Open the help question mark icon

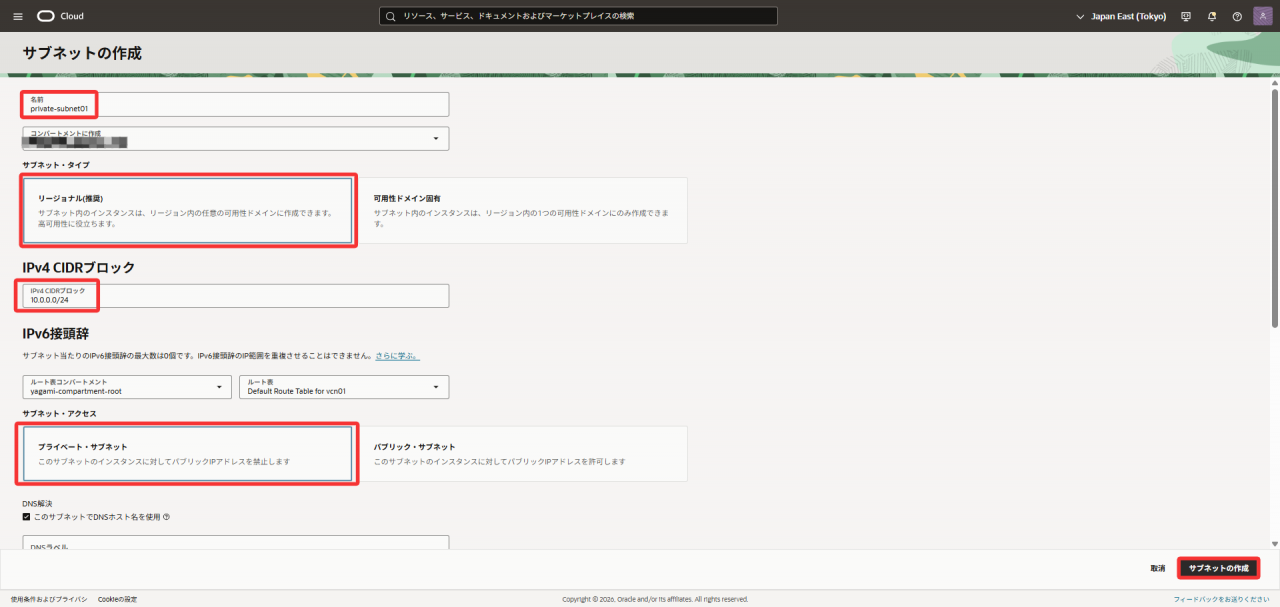[1237, 16]
